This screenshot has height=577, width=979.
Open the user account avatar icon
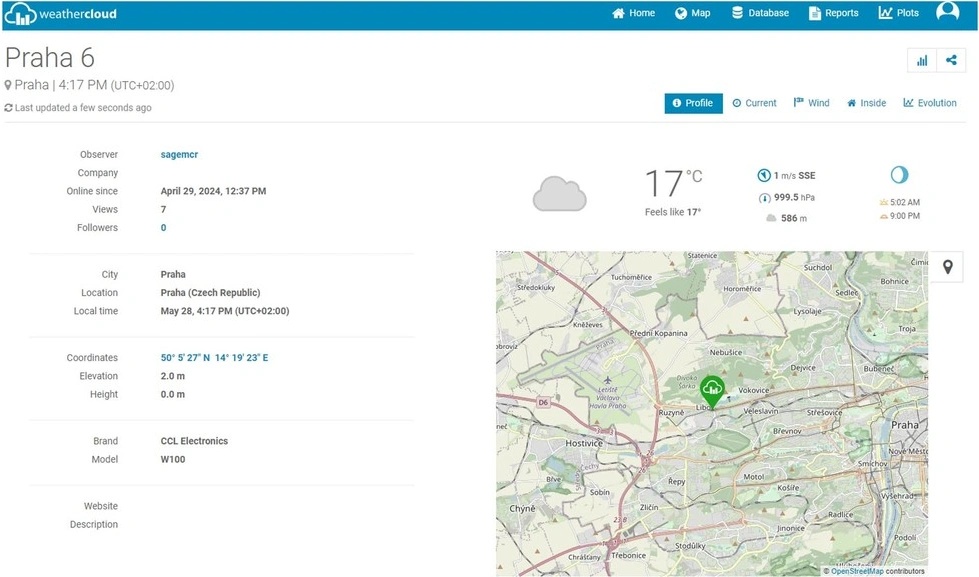coord(947,12)
